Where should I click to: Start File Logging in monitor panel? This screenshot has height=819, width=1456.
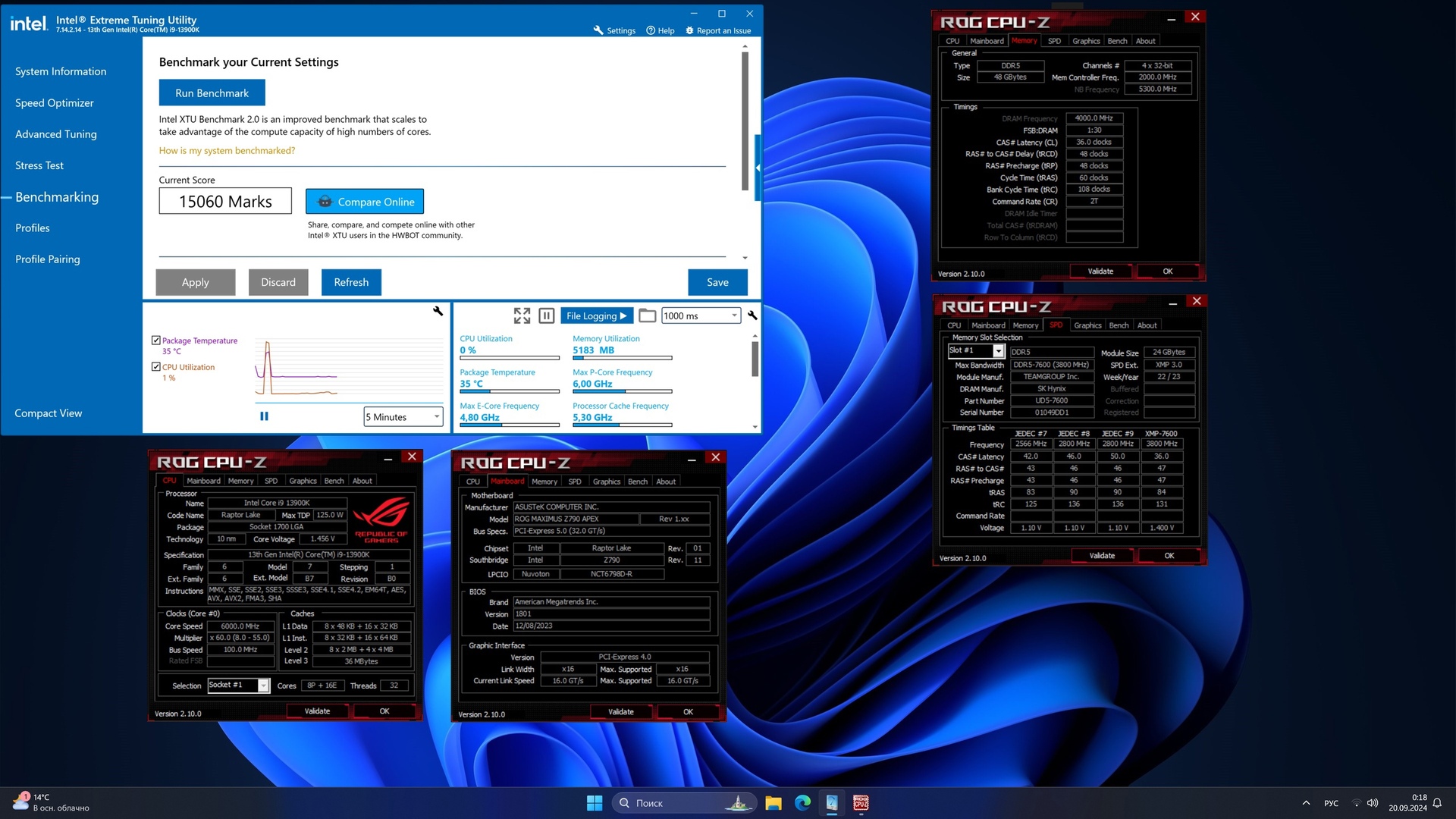tap(597, 315)
